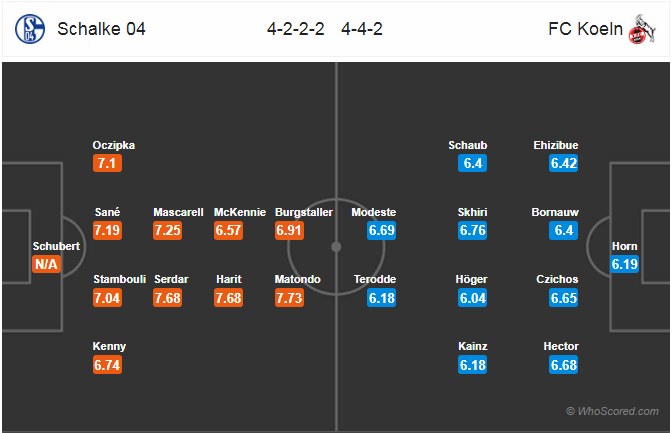
Task: Open the WhoScored.com watermark link
Action: pos(612,411)
